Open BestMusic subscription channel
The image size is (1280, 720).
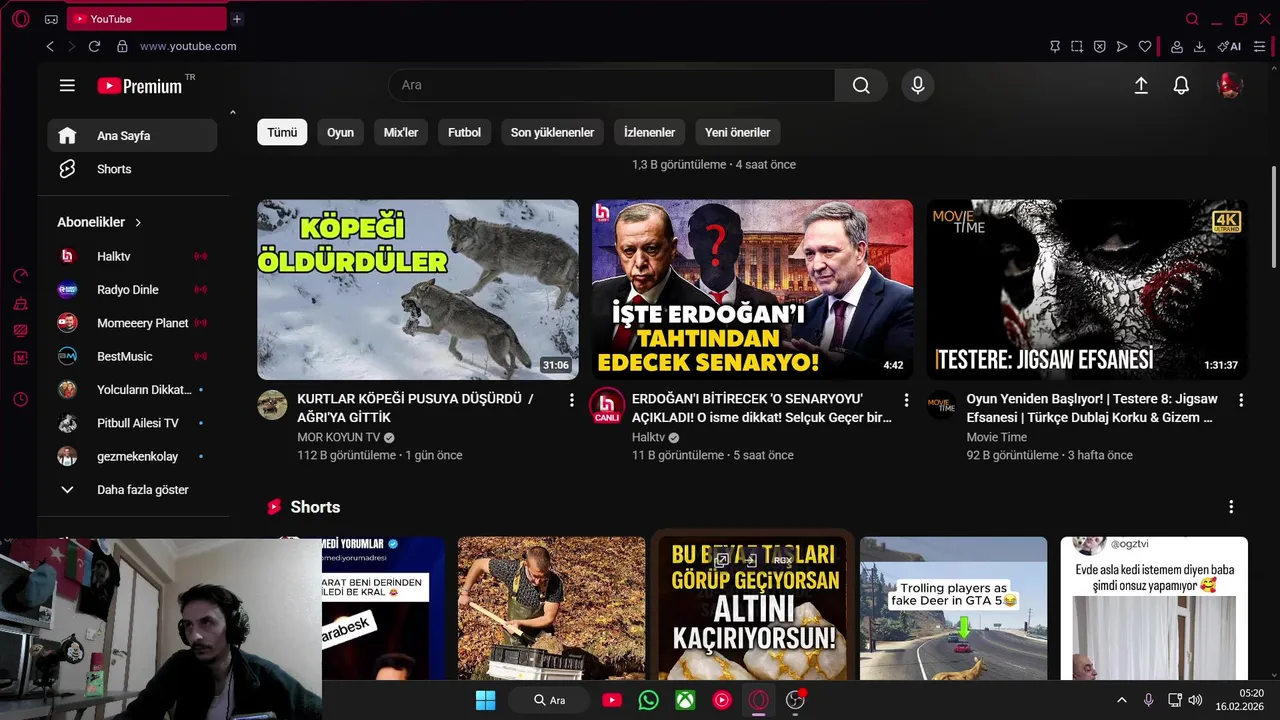[132, 356]
